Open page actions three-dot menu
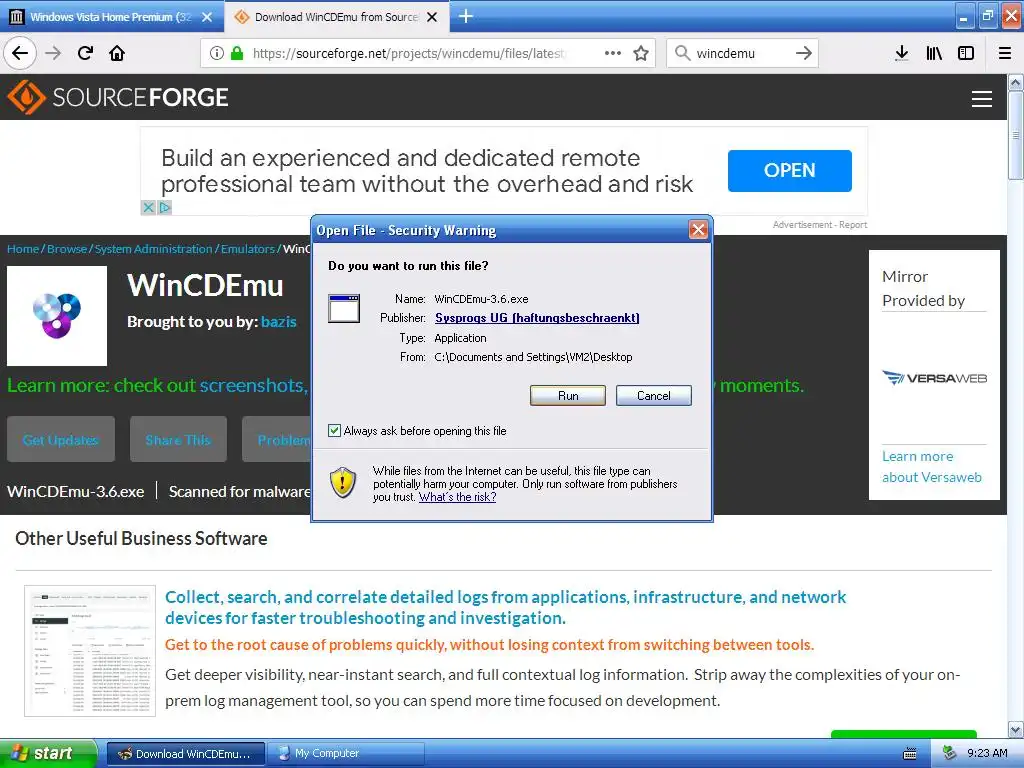1024x768 pixels. click(x=613, y=53)
